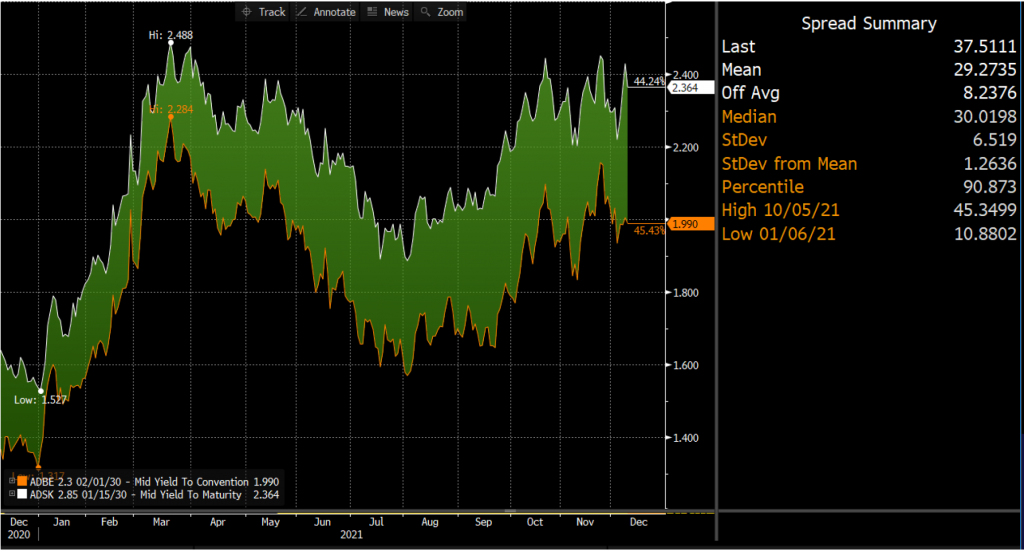The image size is (1024, 552).
Task: Click the white 2.364 y-axis price tag
Action: coord(684,88)
